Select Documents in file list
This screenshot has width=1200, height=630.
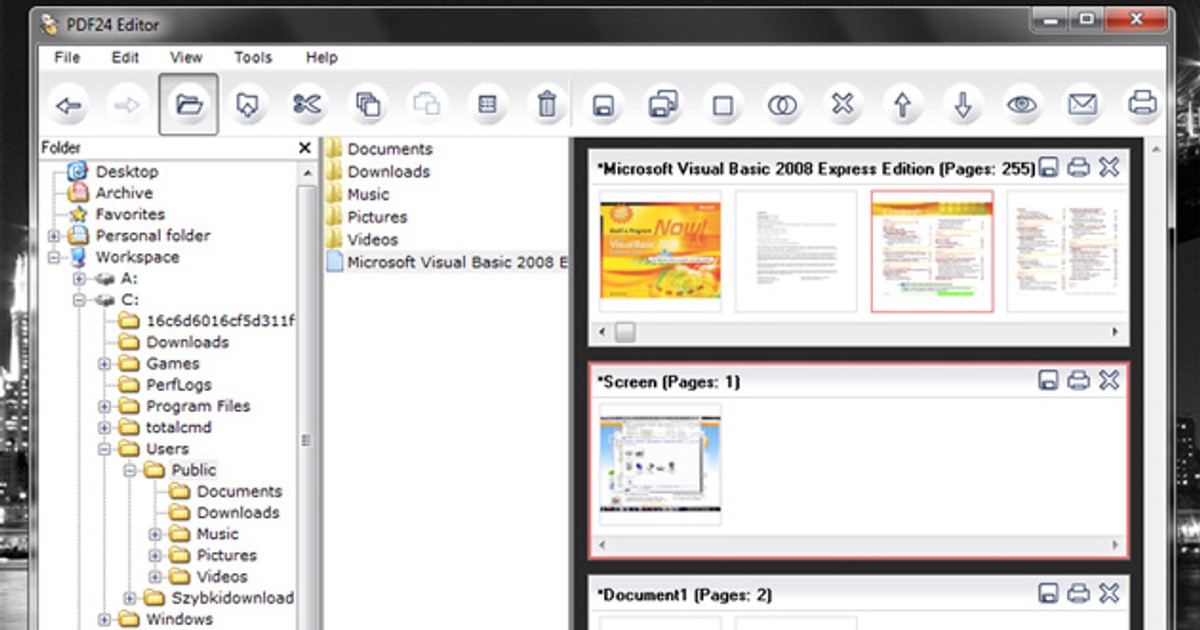click(390, 149)
